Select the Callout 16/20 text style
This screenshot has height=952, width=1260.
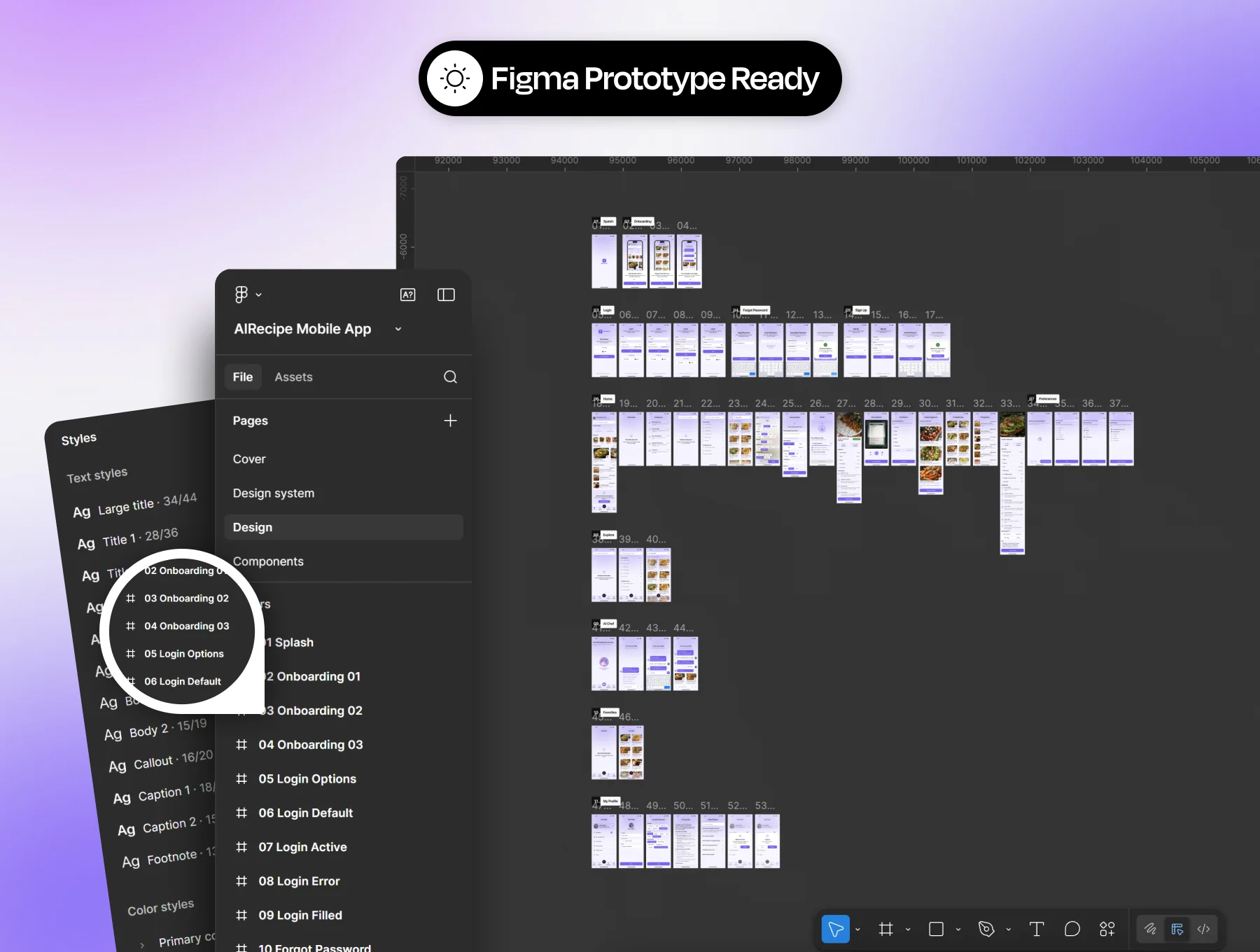click(161, 761)
